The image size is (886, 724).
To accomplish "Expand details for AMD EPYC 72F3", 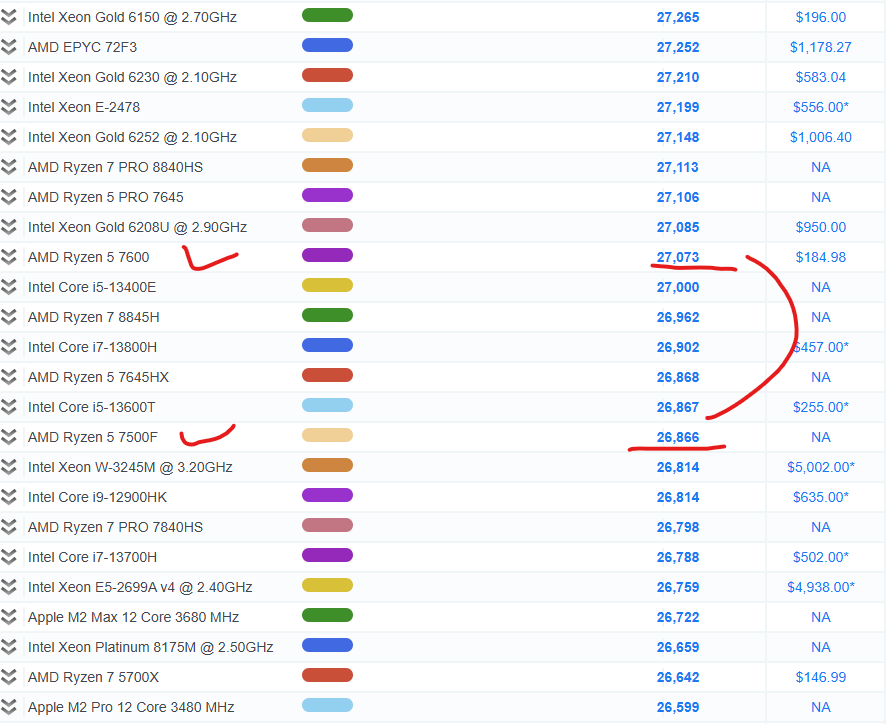I will coord(9,47).
